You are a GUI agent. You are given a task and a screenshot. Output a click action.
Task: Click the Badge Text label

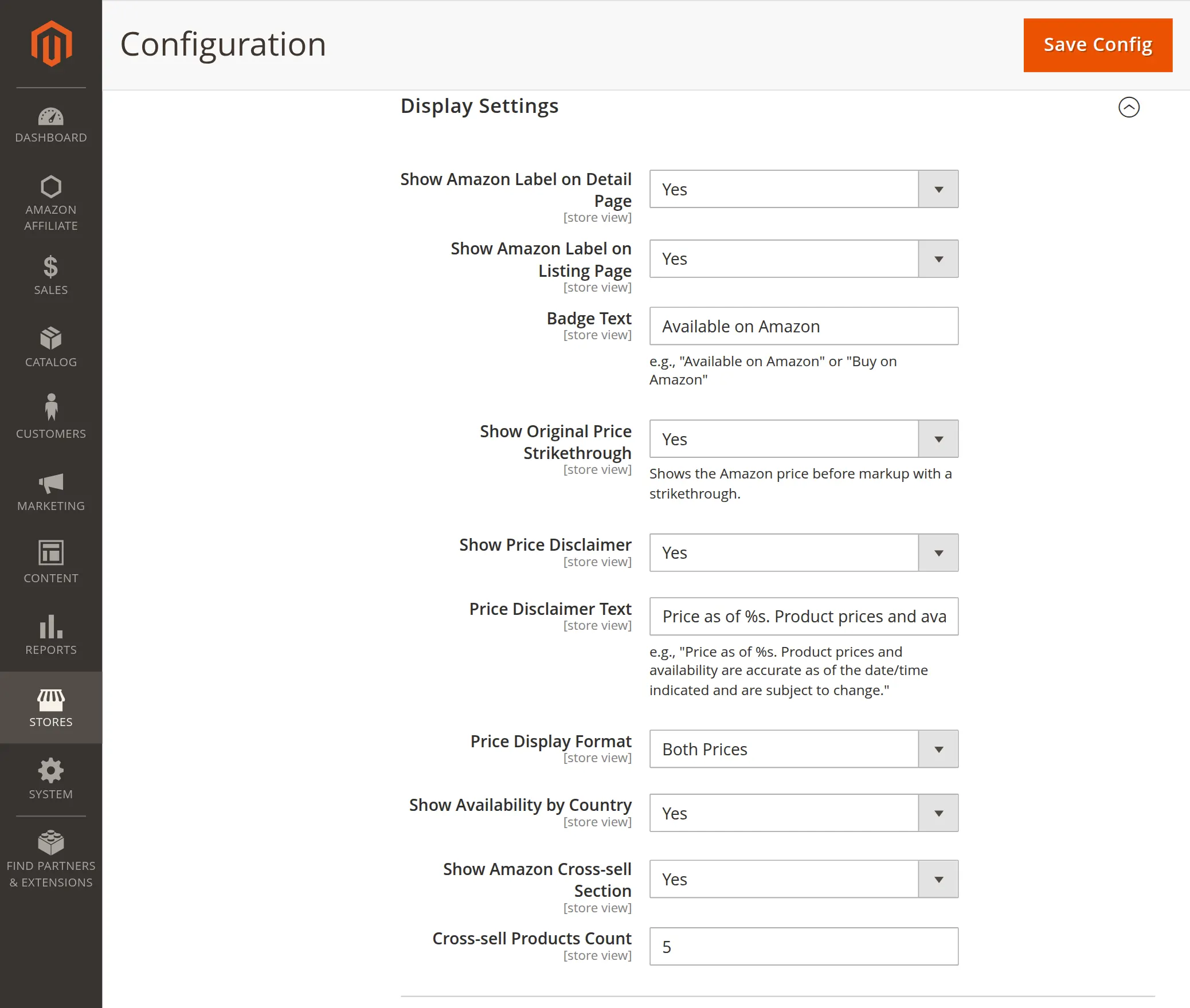[x=589, y=319]
